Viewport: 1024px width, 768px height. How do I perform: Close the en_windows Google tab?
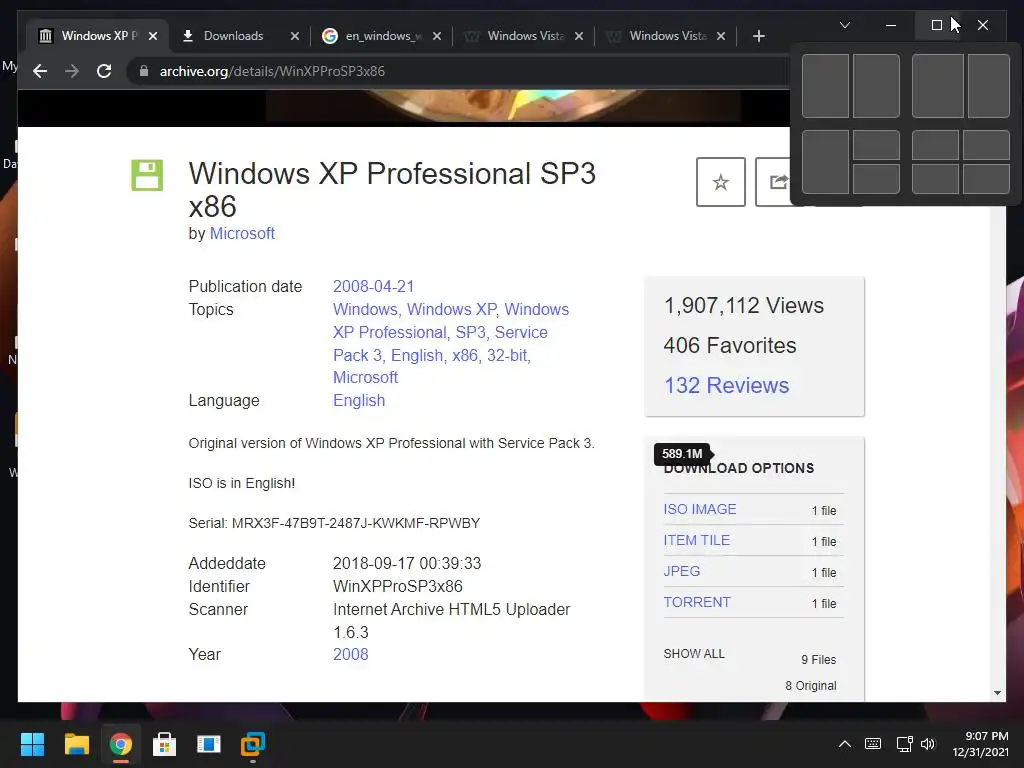437,36
